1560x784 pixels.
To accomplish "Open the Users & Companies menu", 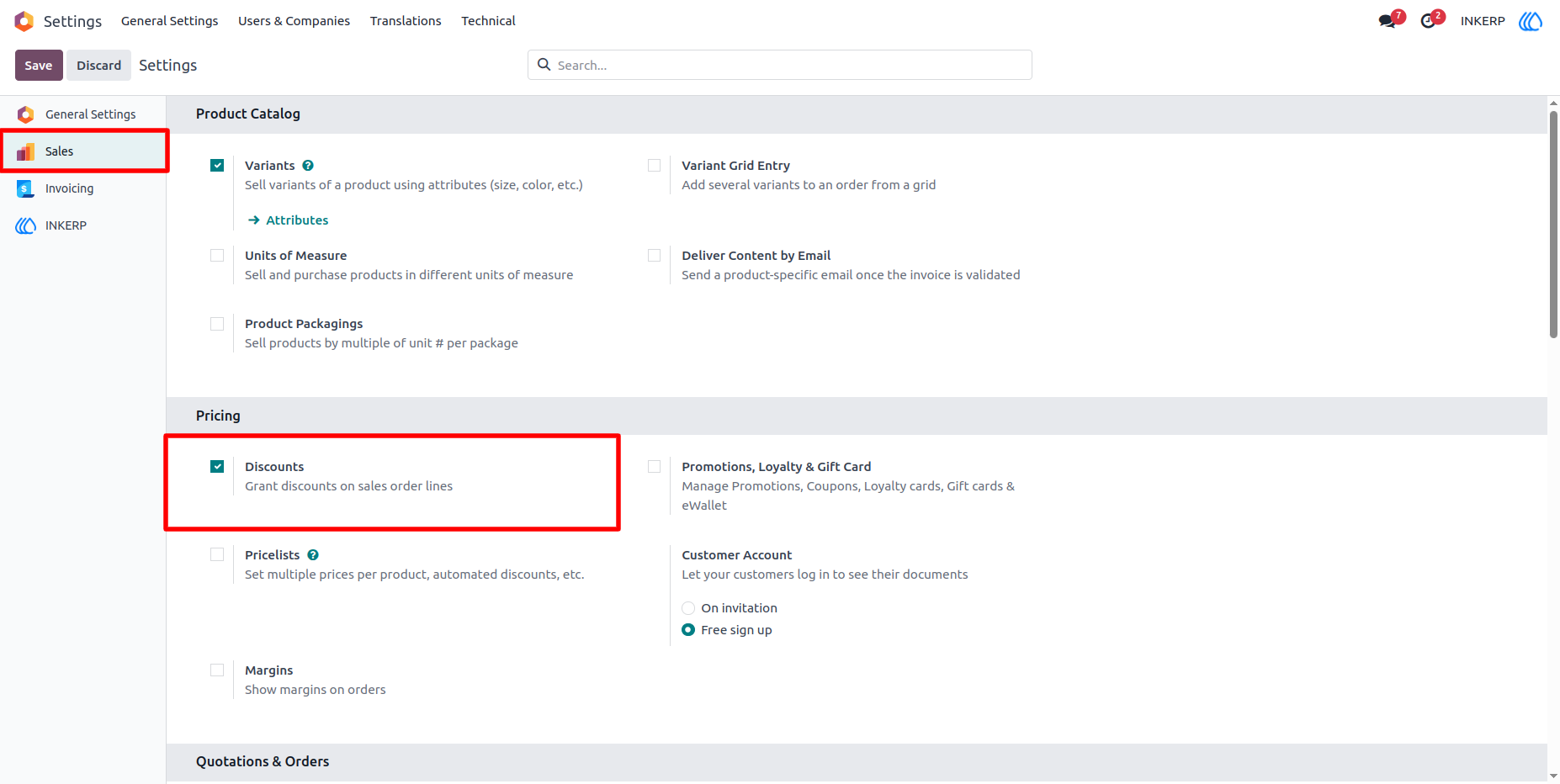I will [294, 21].
